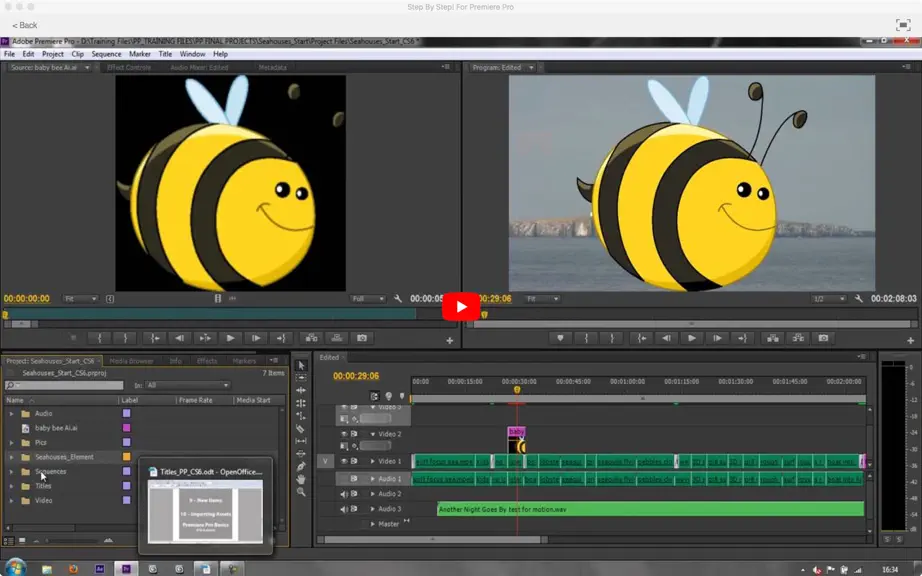Expand the Titles bin

pyautogui.click(x=11, y=486)
